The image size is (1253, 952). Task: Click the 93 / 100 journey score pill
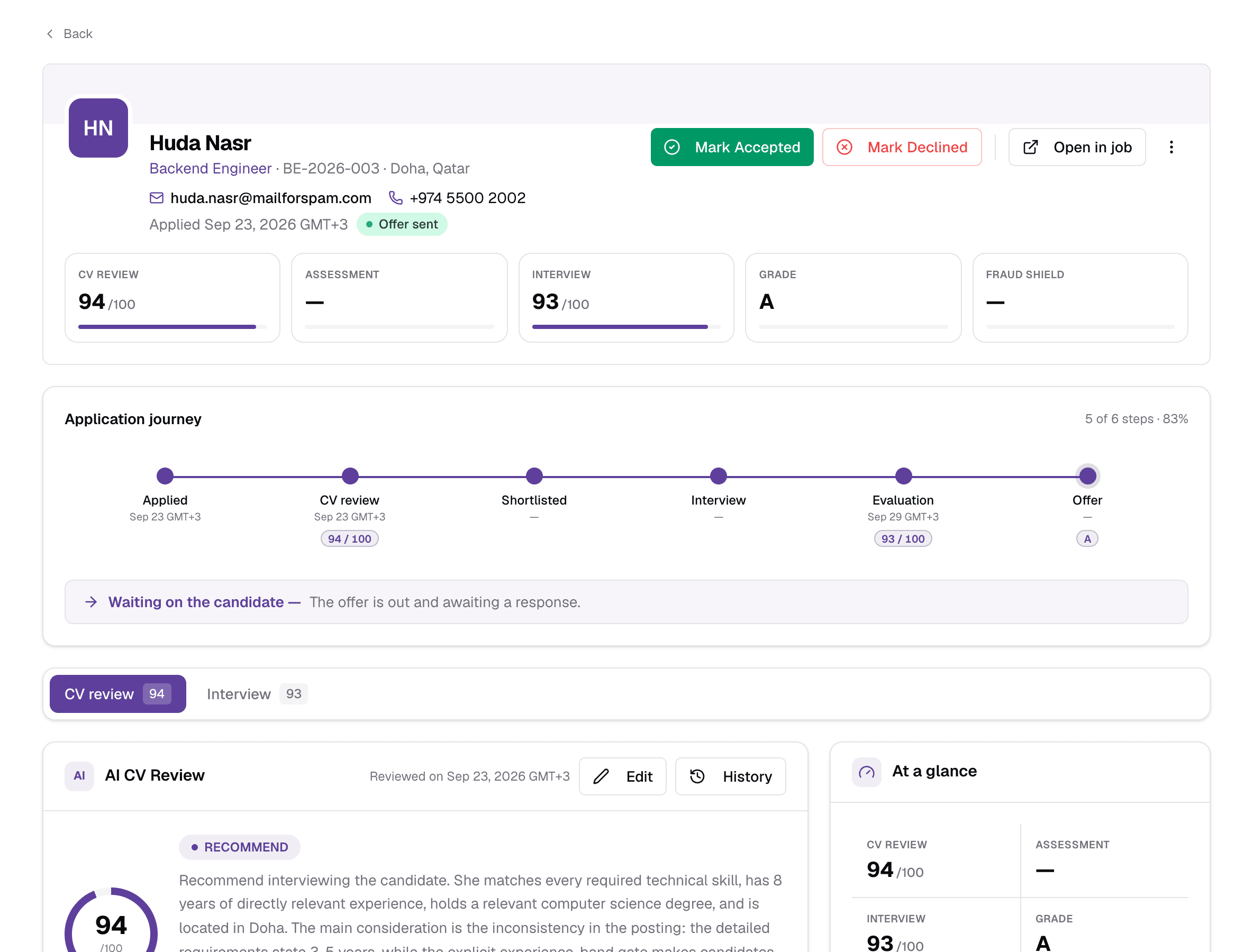(903, 538)
